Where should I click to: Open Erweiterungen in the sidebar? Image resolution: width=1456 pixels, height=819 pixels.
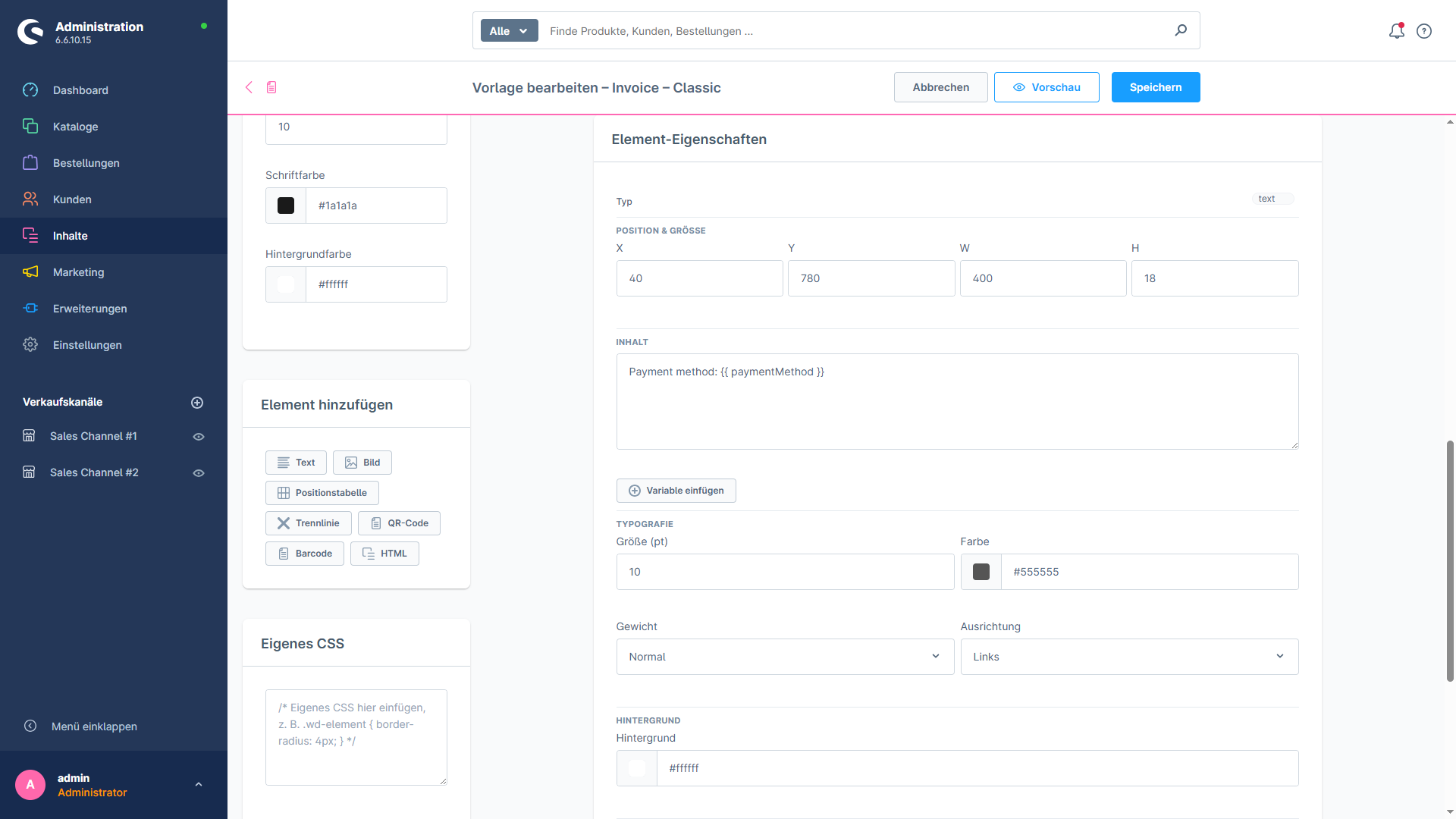114,309
